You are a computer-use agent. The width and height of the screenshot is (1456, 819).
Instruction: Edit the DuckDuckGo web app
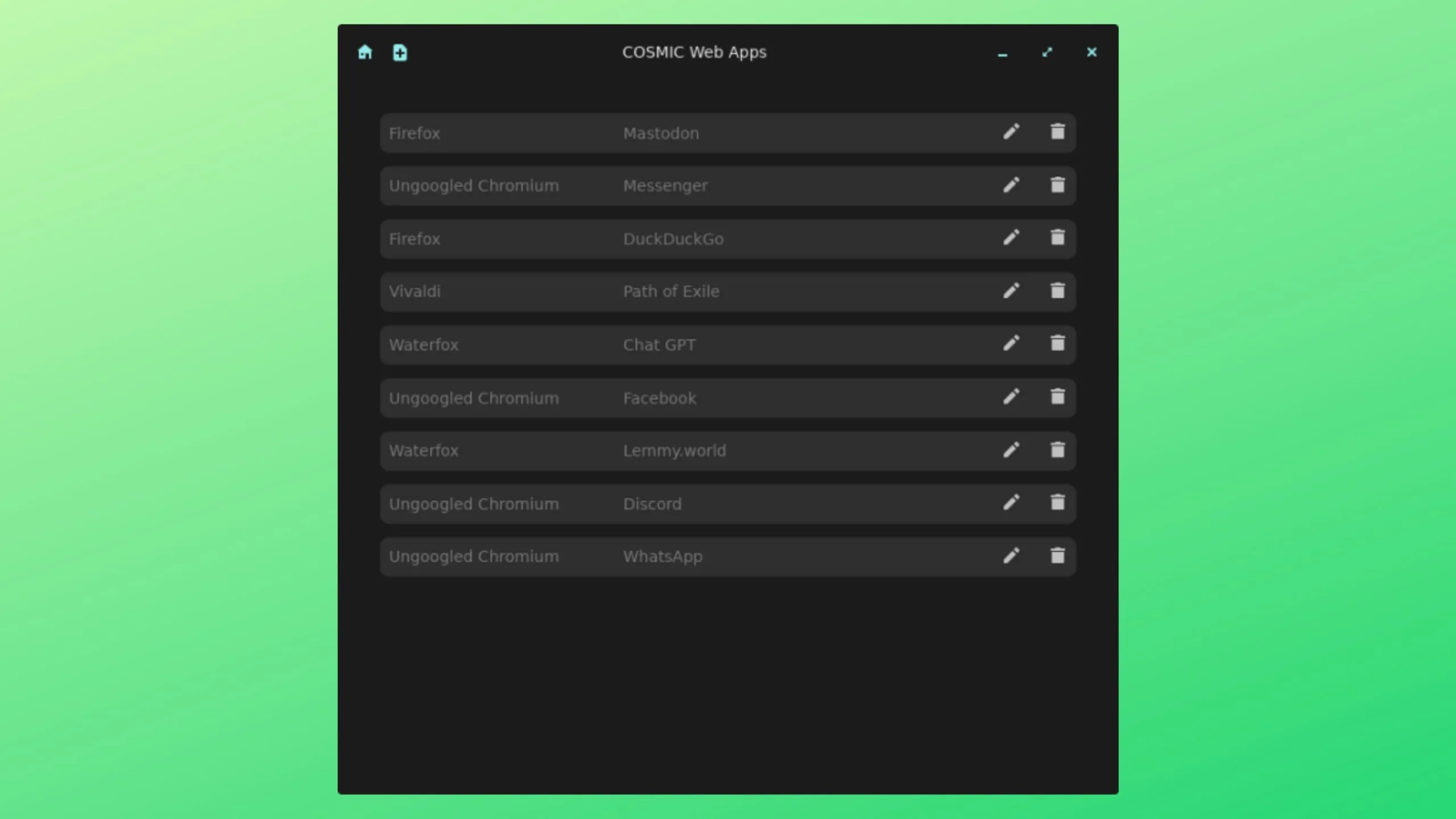[1011, 238]
